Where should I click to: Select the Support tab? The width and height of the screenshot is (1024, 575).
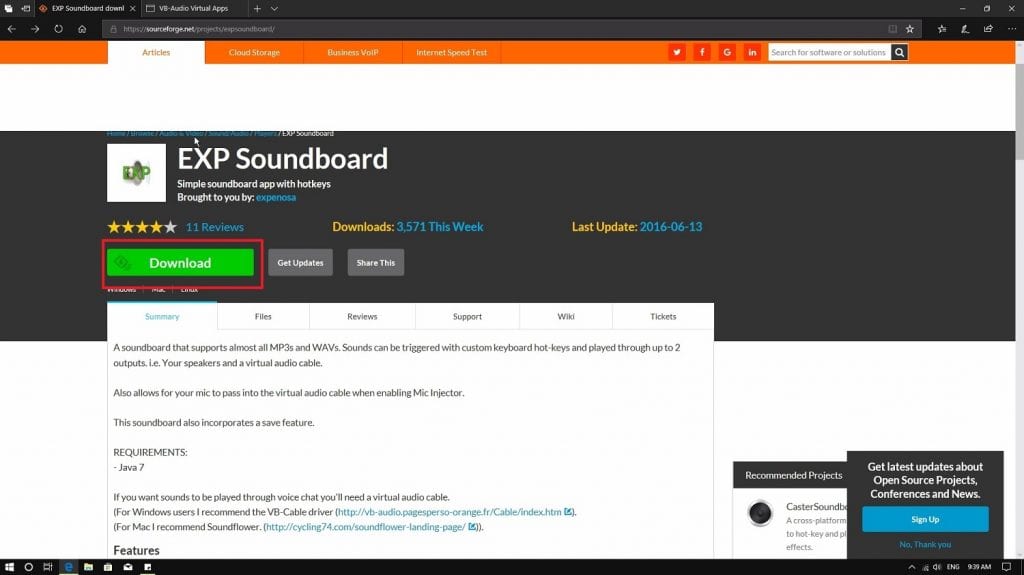coord(467,316)
